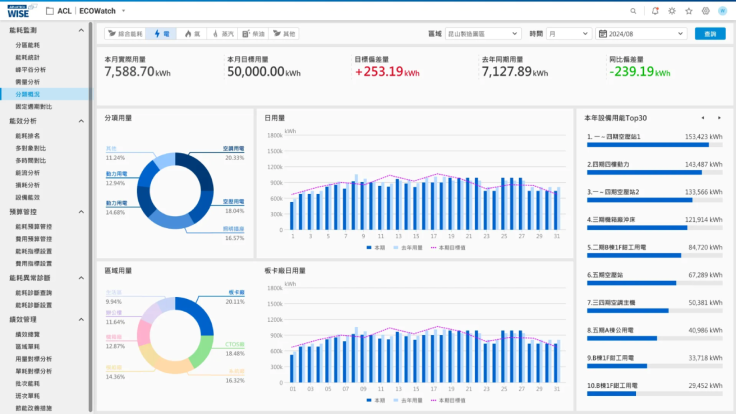Open 能耗預算管控 in sidebar

(33, 227)
